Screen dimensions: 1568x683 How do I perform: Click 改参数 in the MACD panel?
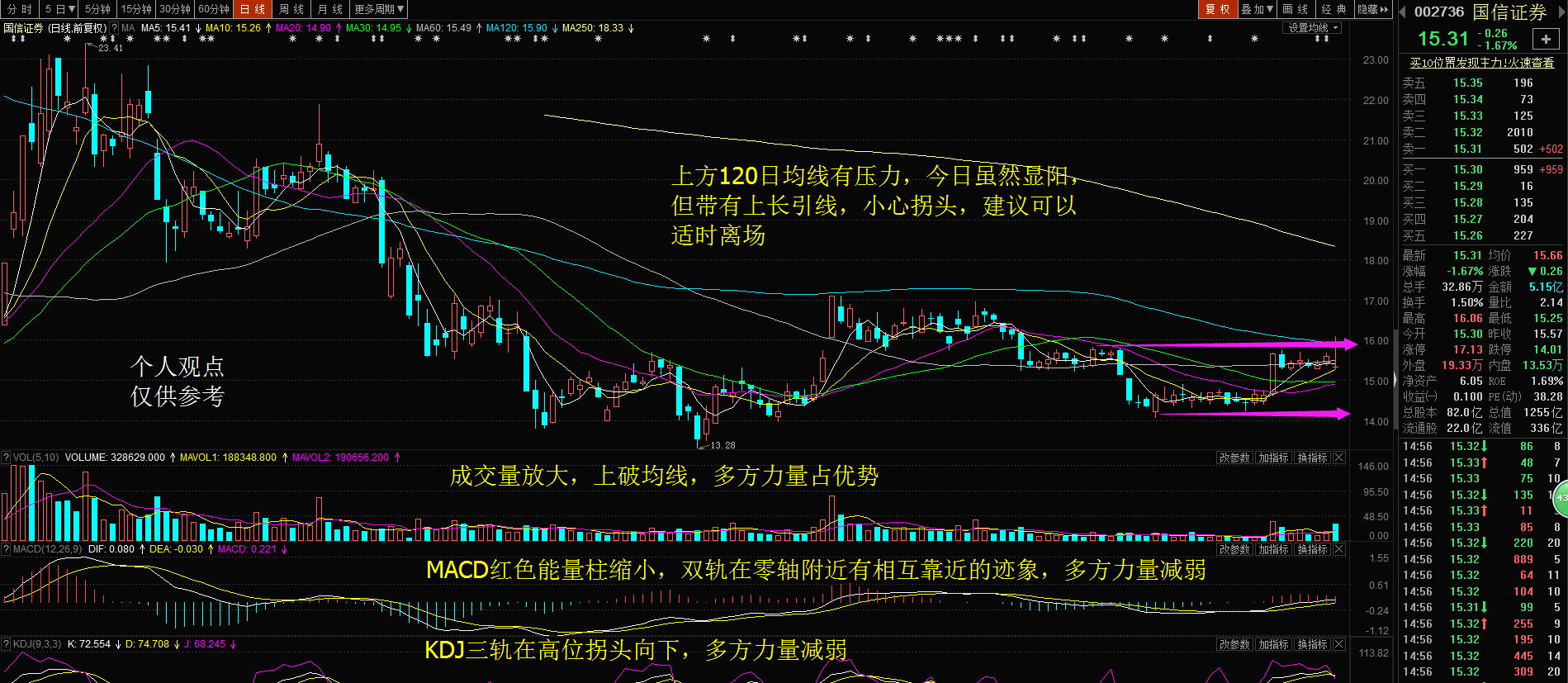pos(1235,549)
